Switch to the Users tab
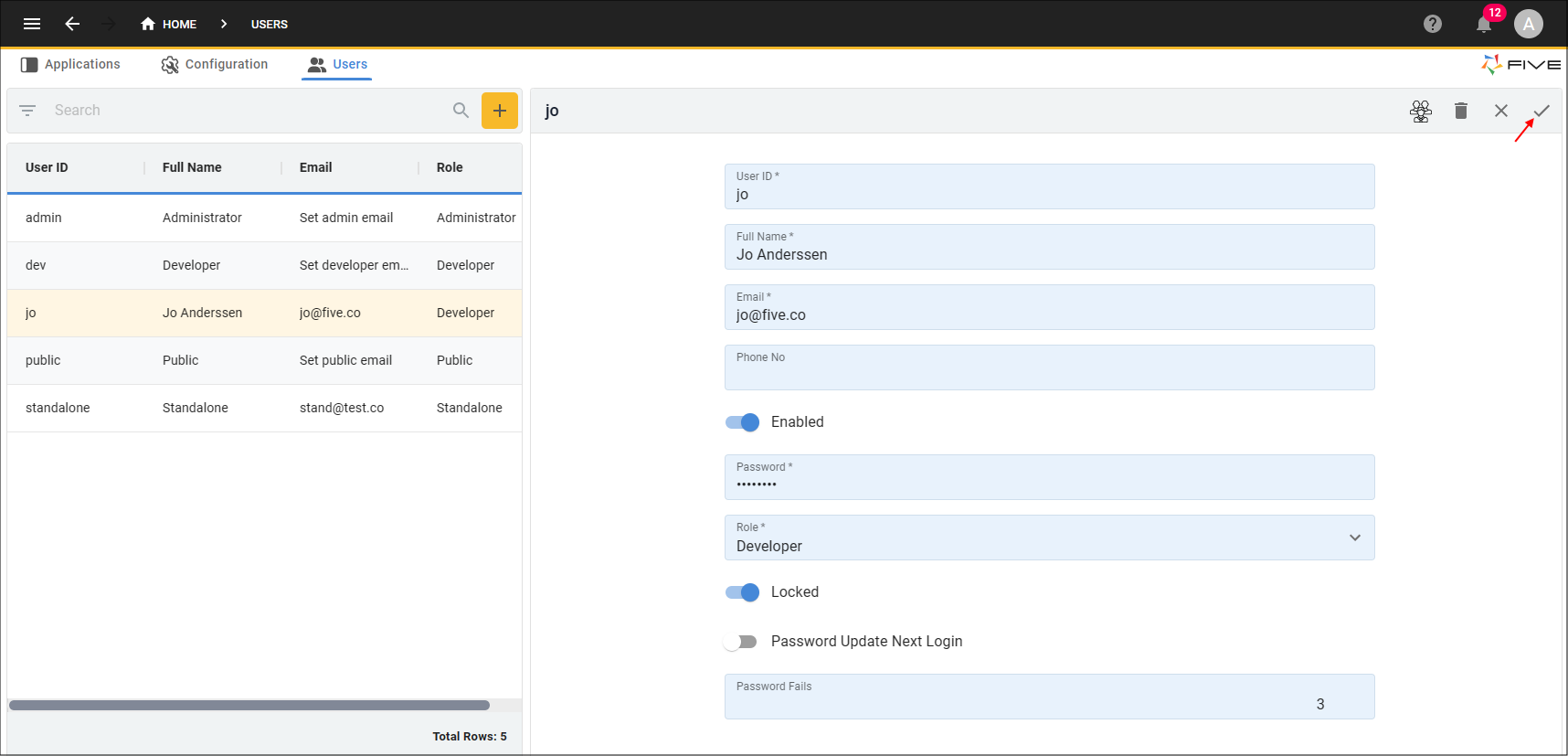Viewport: 1568px width, 756px height. click(x=337, y=64)
